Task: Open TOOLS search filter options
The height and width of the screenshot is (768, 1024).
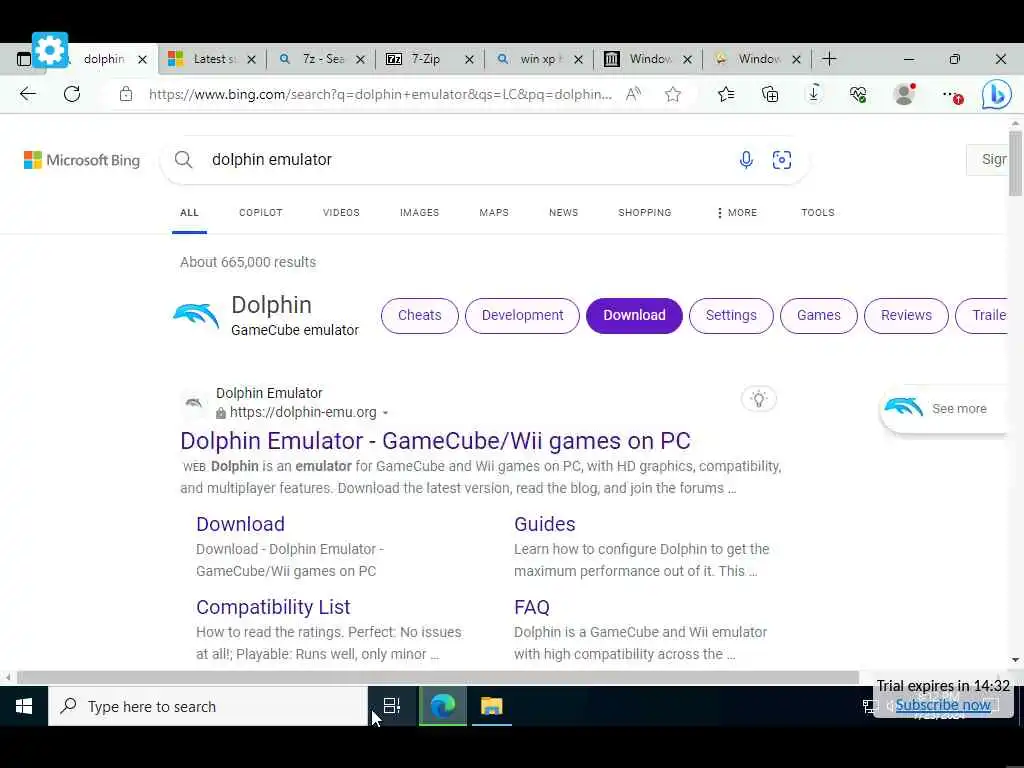Action: [x=818, y=213]
